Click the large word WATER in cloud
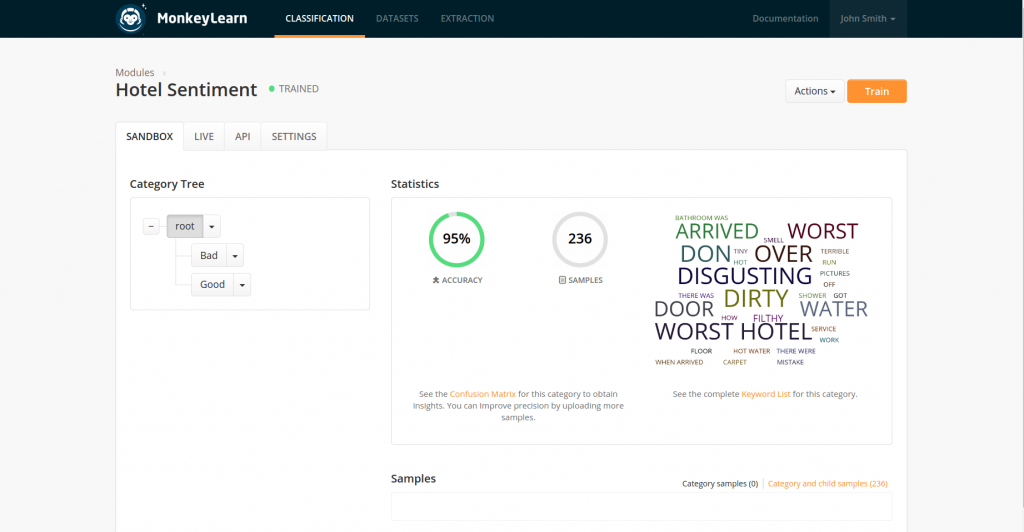 [833, 309]
